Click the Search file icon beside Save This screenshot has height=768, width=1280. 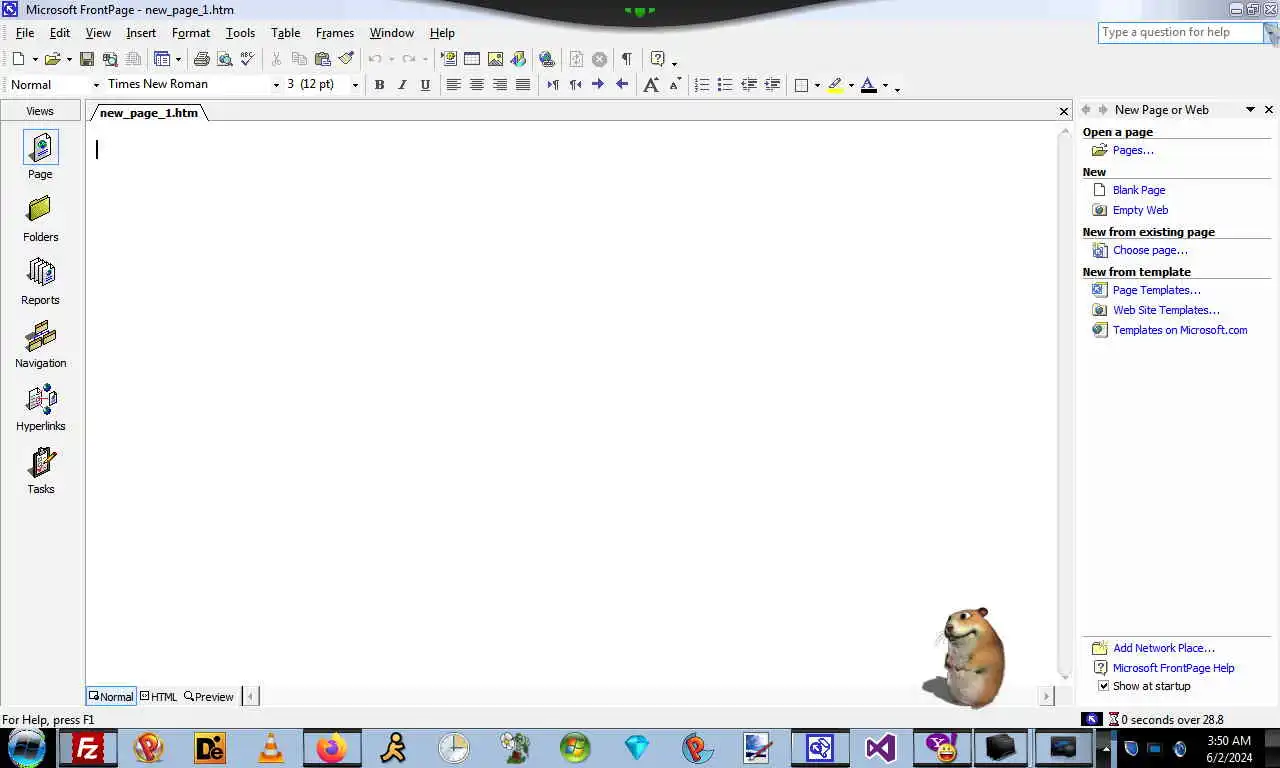pos(110,59)
